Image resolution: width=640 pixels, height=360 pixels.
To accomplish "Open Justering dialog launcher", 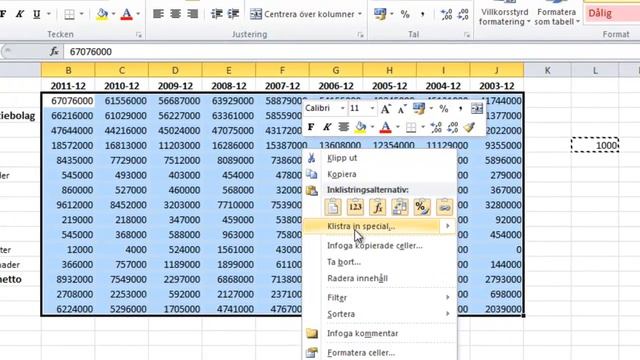I will click(360, 35).
